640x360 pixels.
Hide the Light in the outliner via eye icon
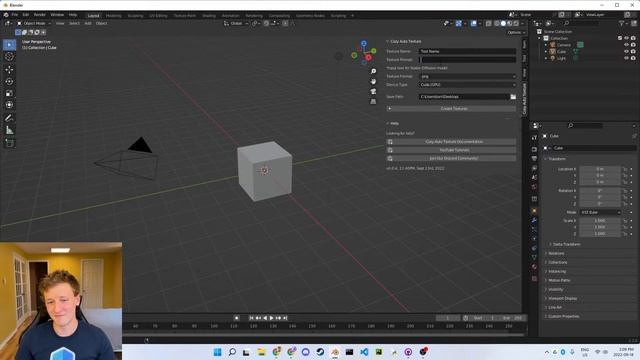[x=626, y=58]
